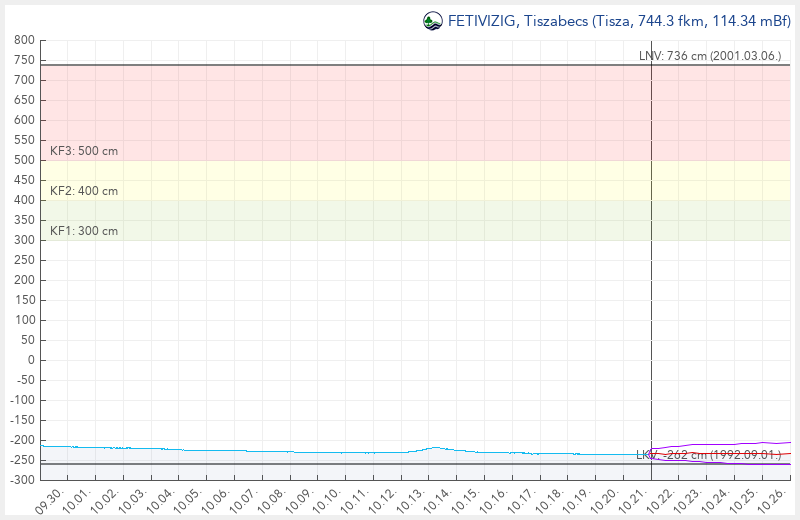Click the KF3: 500 cm level label
The image size is (800, 520).
tap(84, 151)
